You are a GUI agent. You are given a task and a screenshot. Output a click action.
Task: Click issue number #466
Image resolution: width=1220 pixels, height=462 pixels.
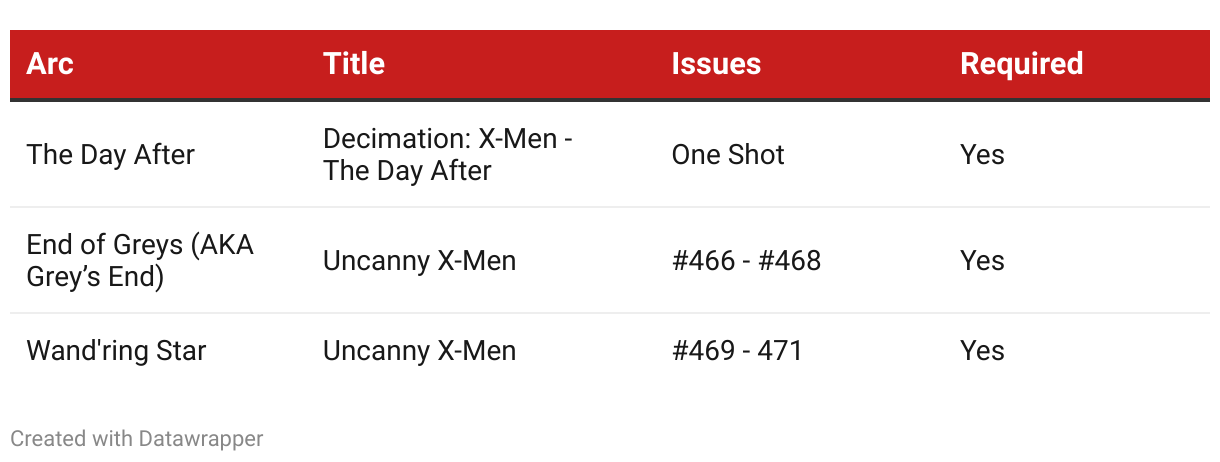(x=701, y=261)
